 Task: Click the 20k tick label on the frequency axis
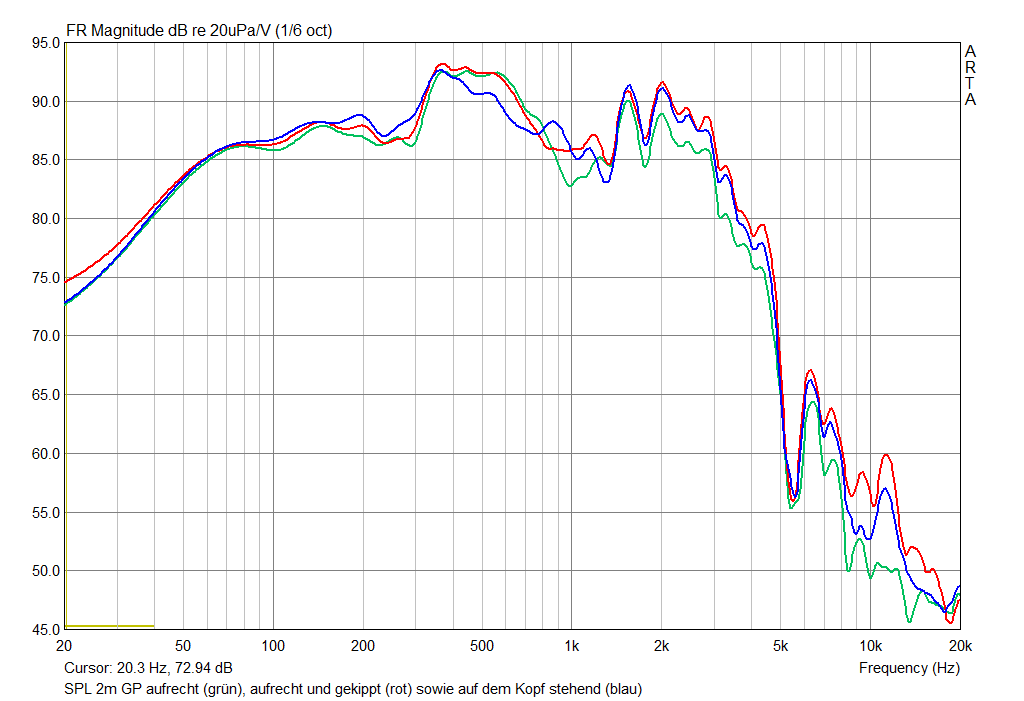959,646
